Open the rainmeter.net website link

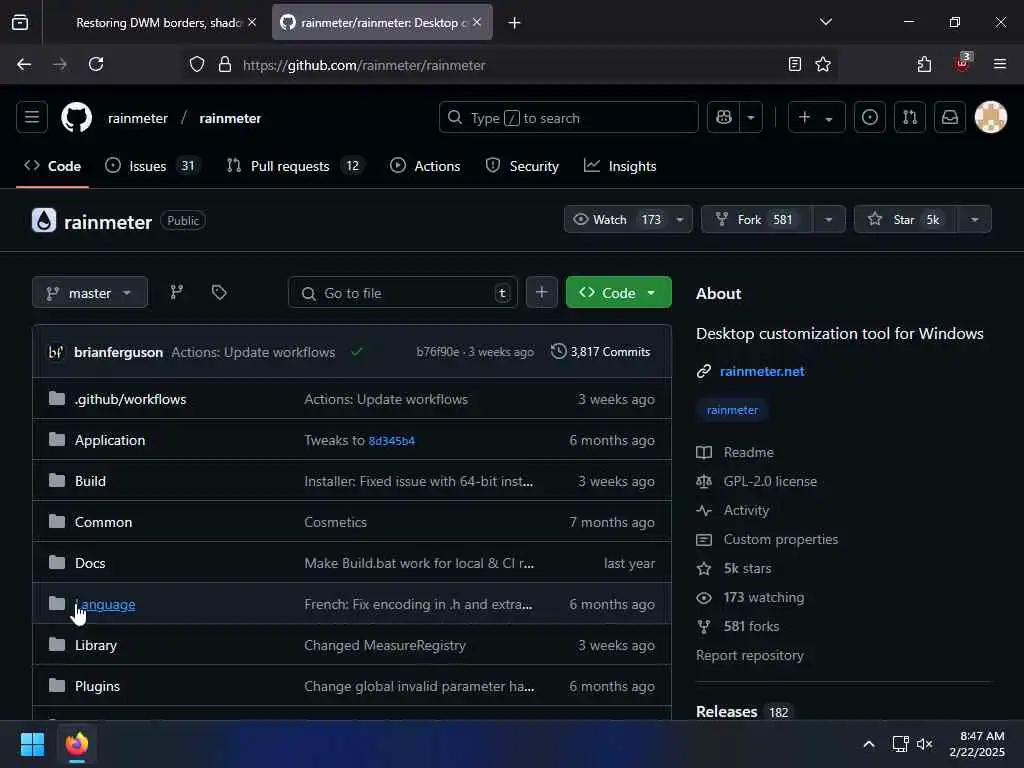click(762, 371)
